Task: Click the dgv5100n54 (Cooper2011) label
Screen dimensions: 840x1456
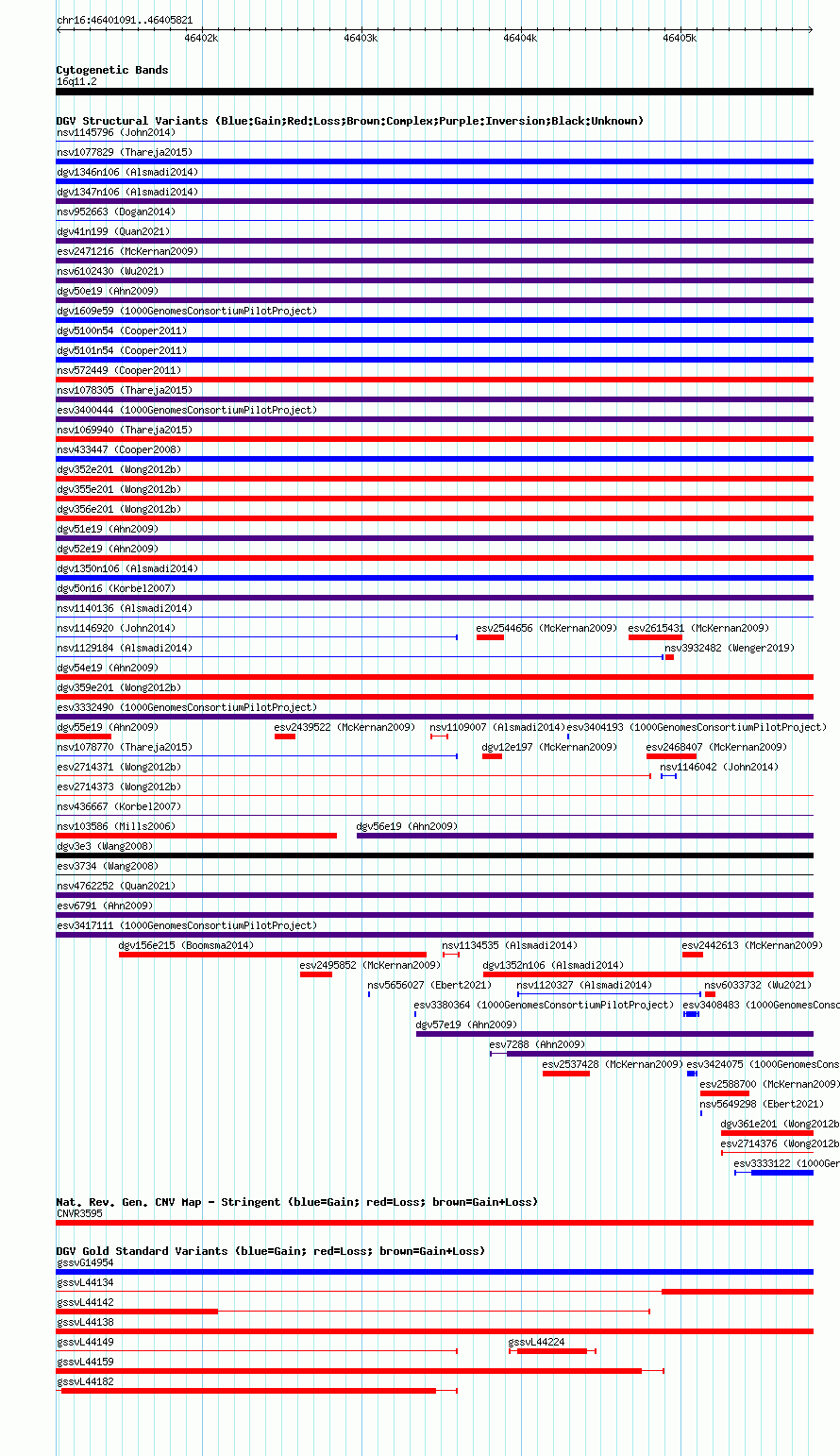Action: click(122, 330)
